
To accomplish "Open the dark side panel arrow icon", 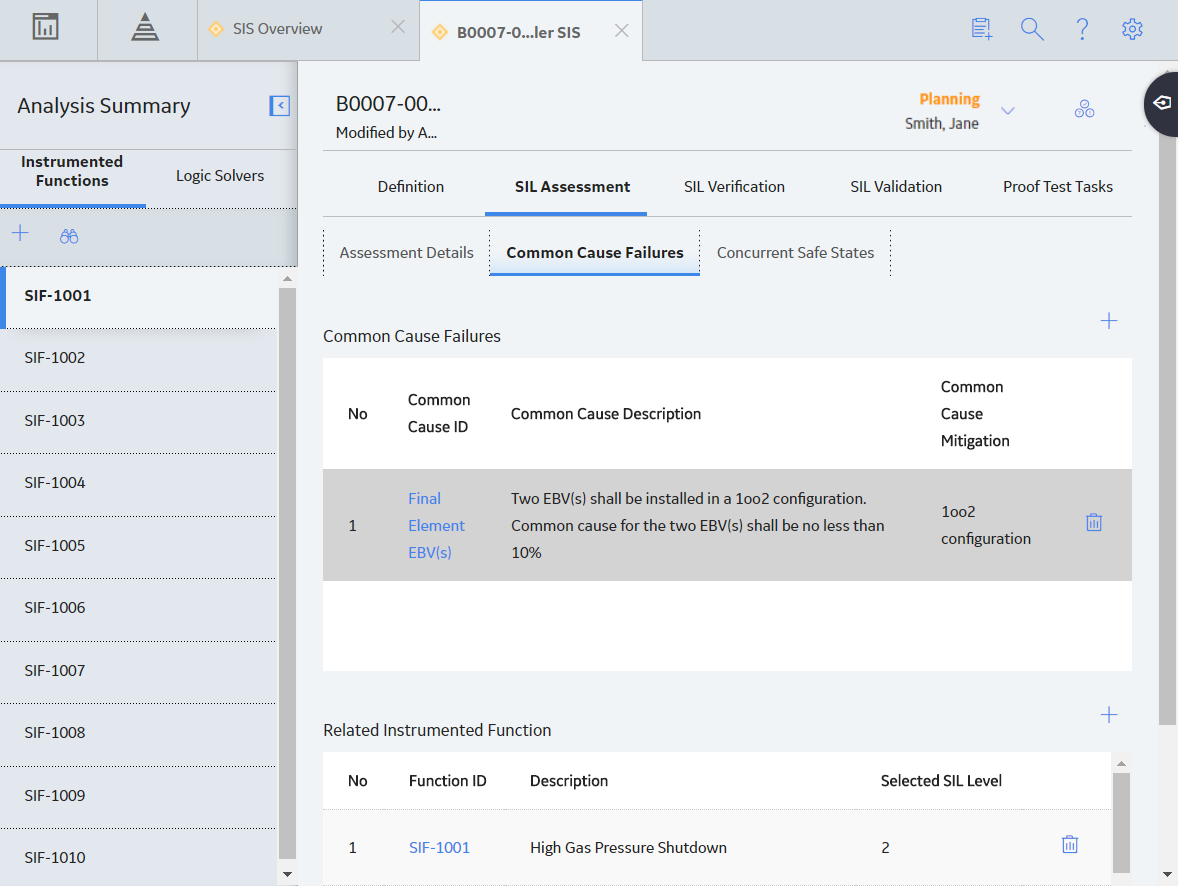I will 1161,103.
